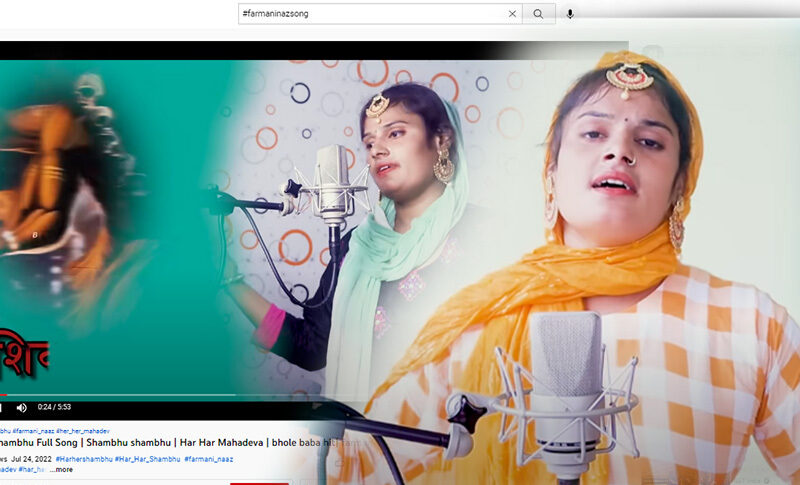Click the 0:24 / 5:53 time display
This screenshot has width=800, height=485.
click(x=55, y=408)
